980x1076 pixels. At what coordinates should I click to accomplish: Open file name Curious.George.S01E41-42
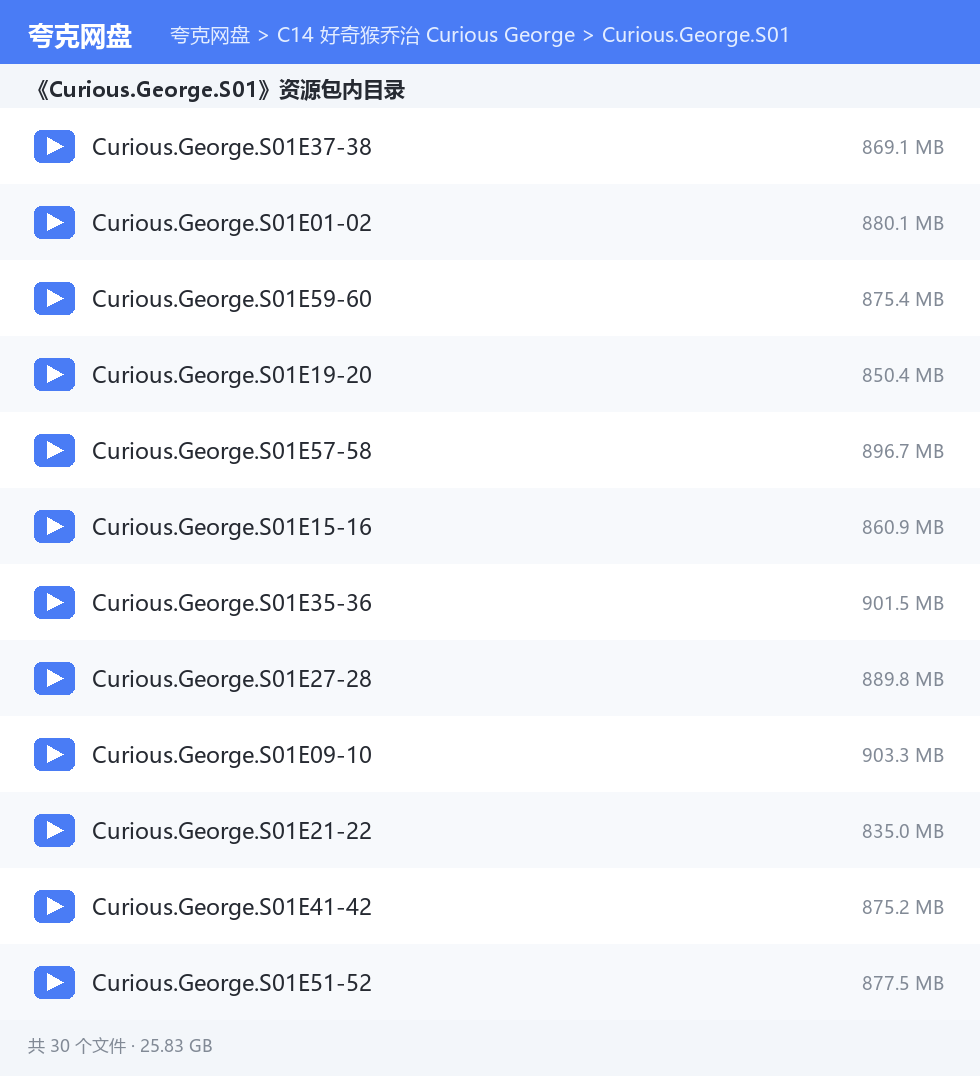tap(232, 907)
